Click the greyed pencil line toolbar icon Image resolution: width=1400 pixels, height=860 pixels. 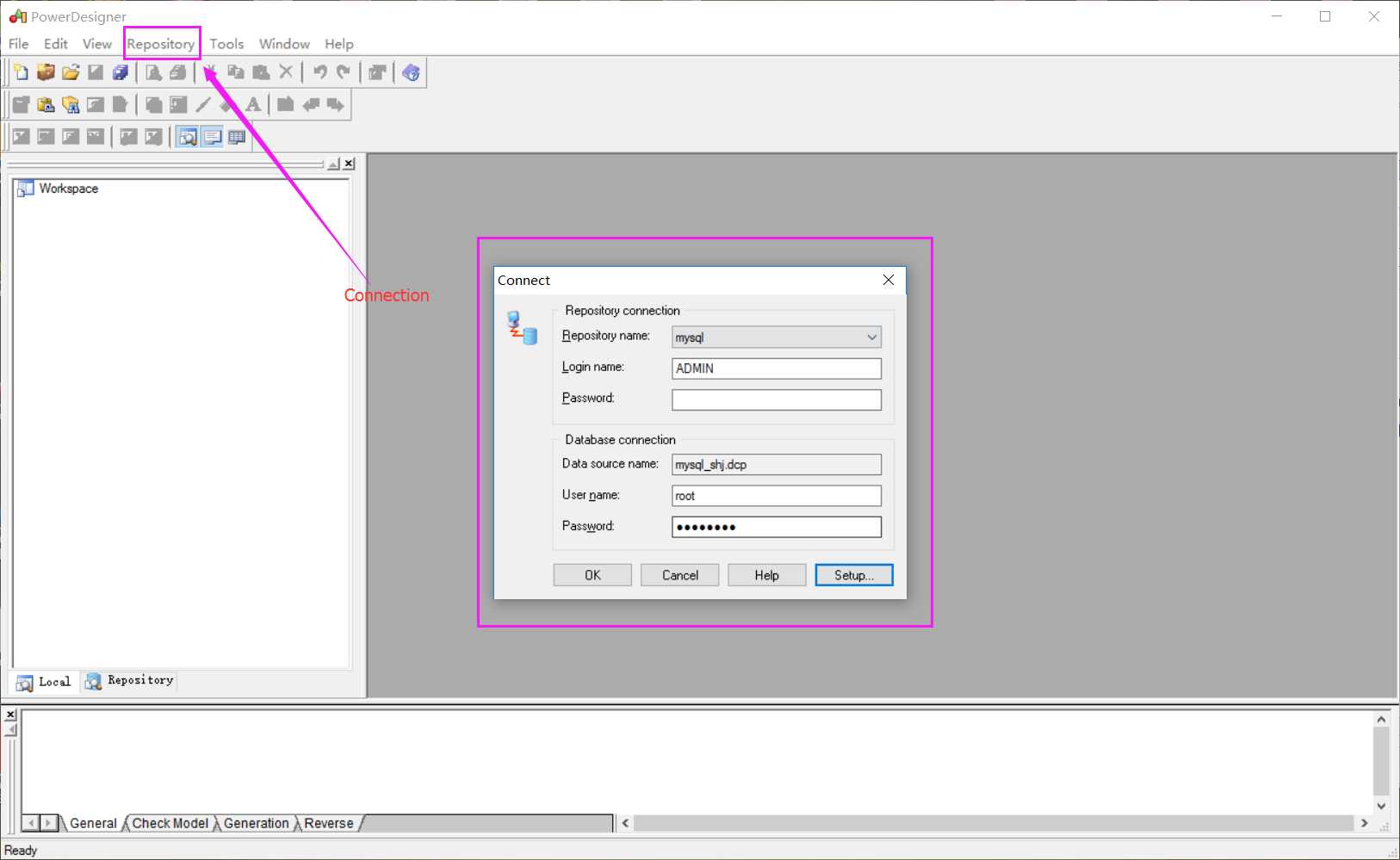203,105
